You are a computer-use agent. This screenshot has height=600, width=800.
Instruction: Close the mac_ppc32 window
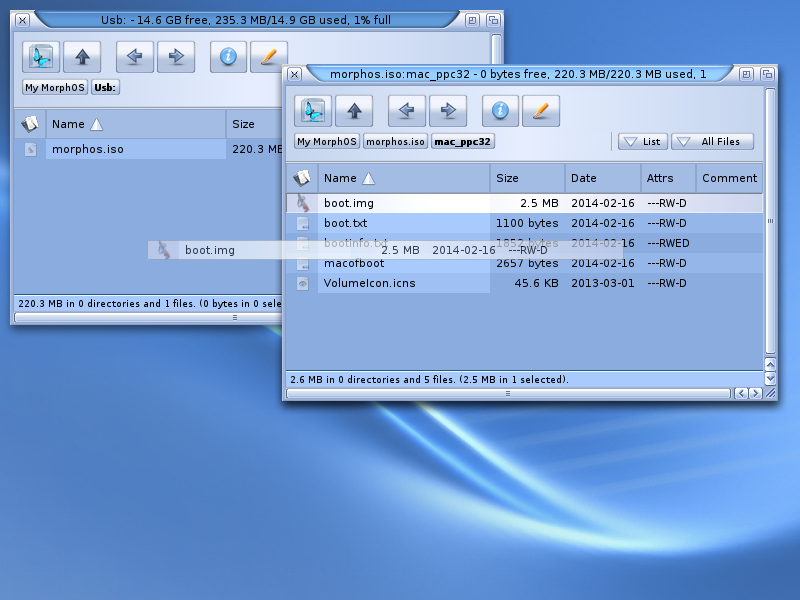click(x=294, y=74)
